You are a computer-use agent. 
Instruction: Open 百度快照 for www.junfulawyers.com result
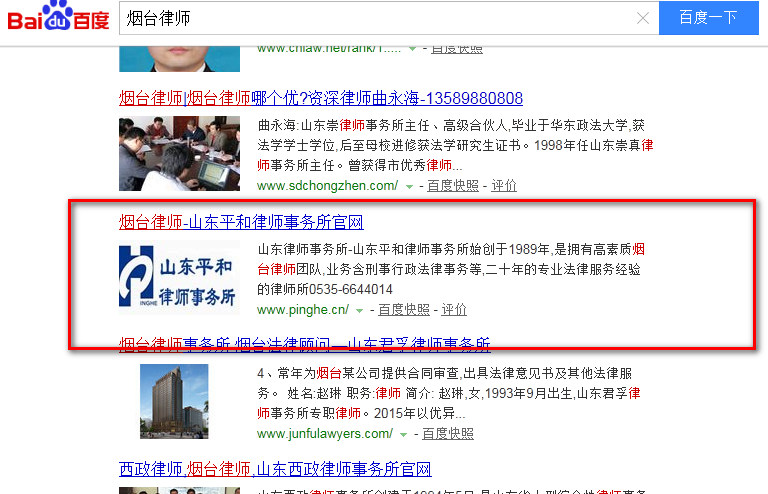pyautogui.click(x=448, y=434)
